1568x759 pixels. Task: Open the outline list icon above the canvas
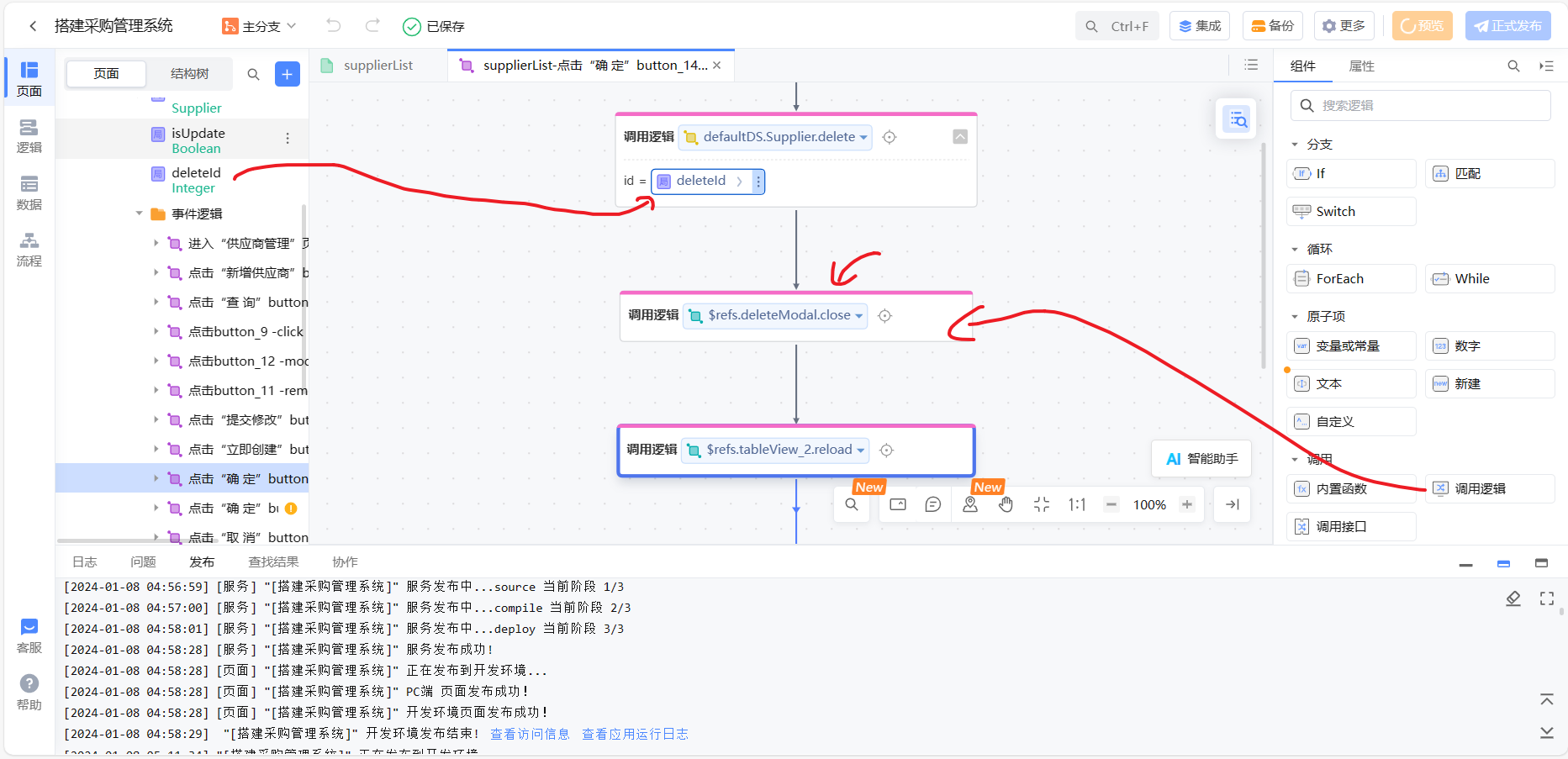1251,65
